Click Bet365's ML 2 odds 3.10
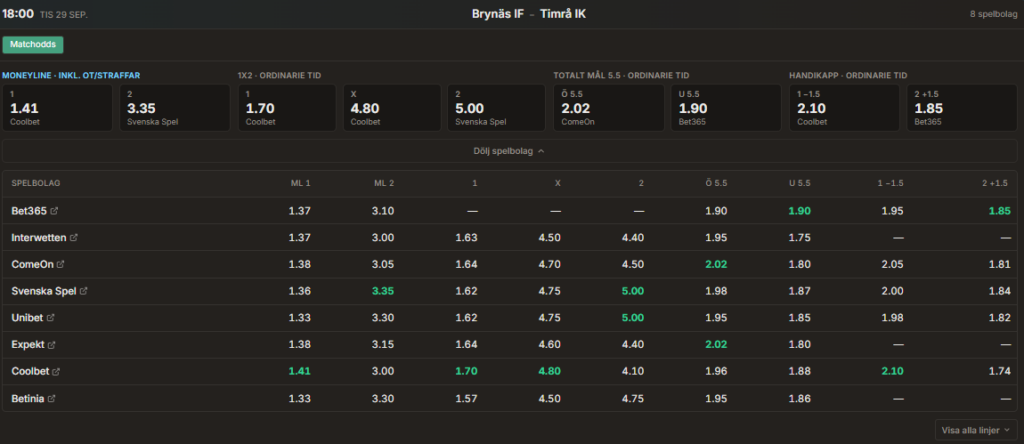 (x=383, y=211)
